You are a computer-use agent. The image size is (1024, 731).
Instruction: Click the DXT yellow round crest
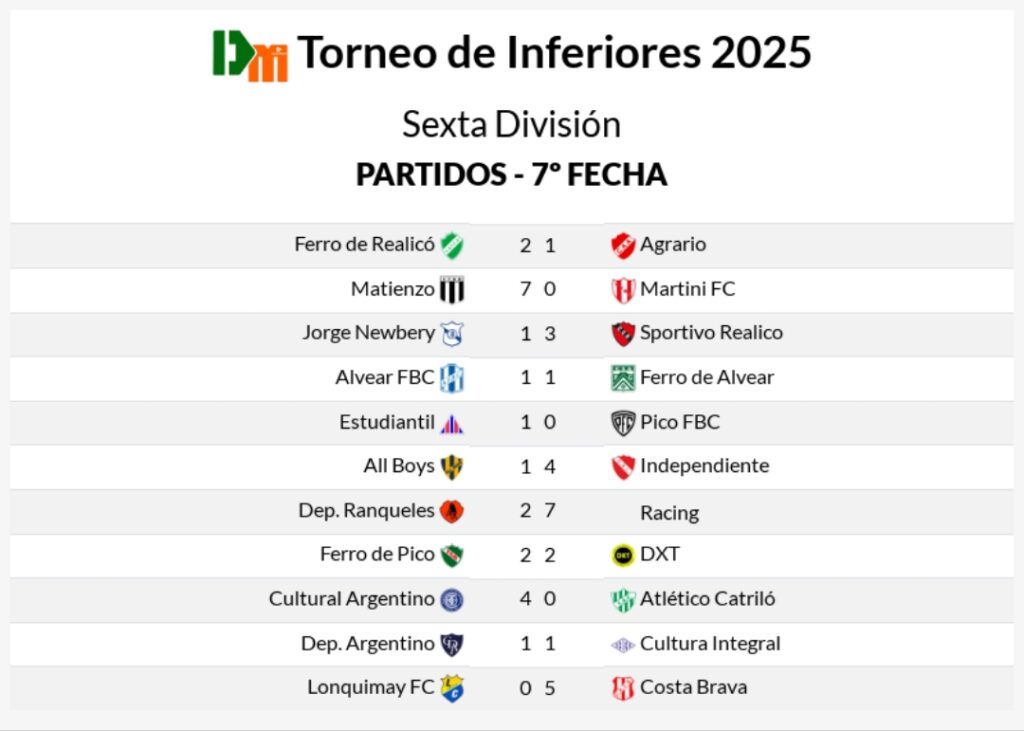click(623, 555)
